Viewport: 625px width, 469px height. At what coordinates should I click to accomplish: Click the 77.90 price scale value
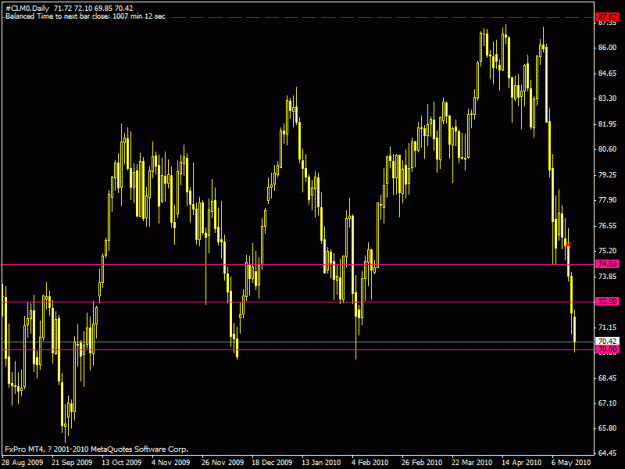(607, 200)
